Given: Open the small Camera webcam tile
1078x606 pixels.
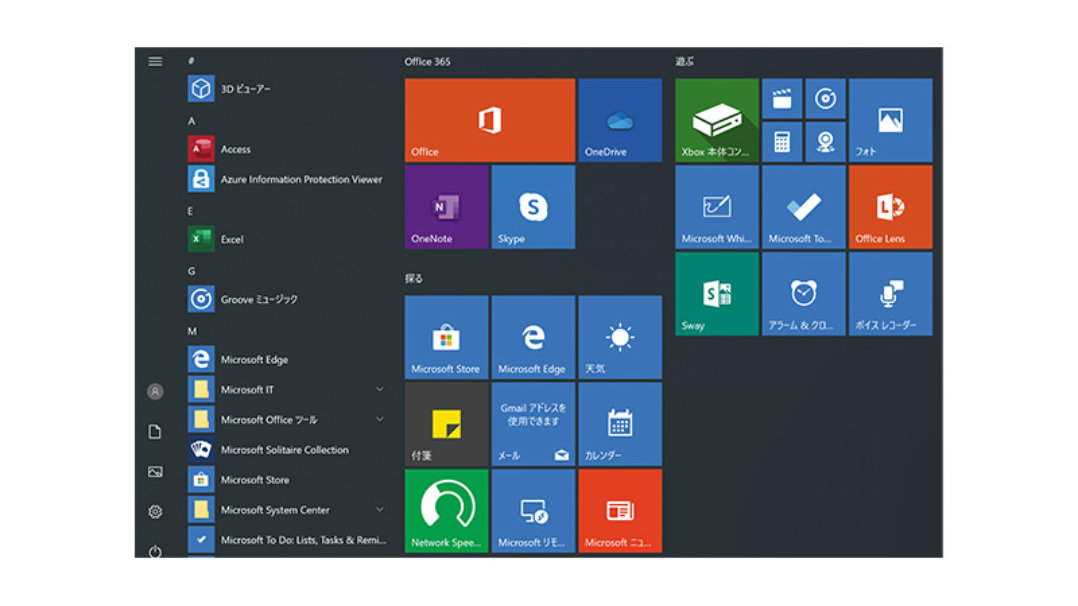Looking at the screenshot, I should tap(825, 142).
